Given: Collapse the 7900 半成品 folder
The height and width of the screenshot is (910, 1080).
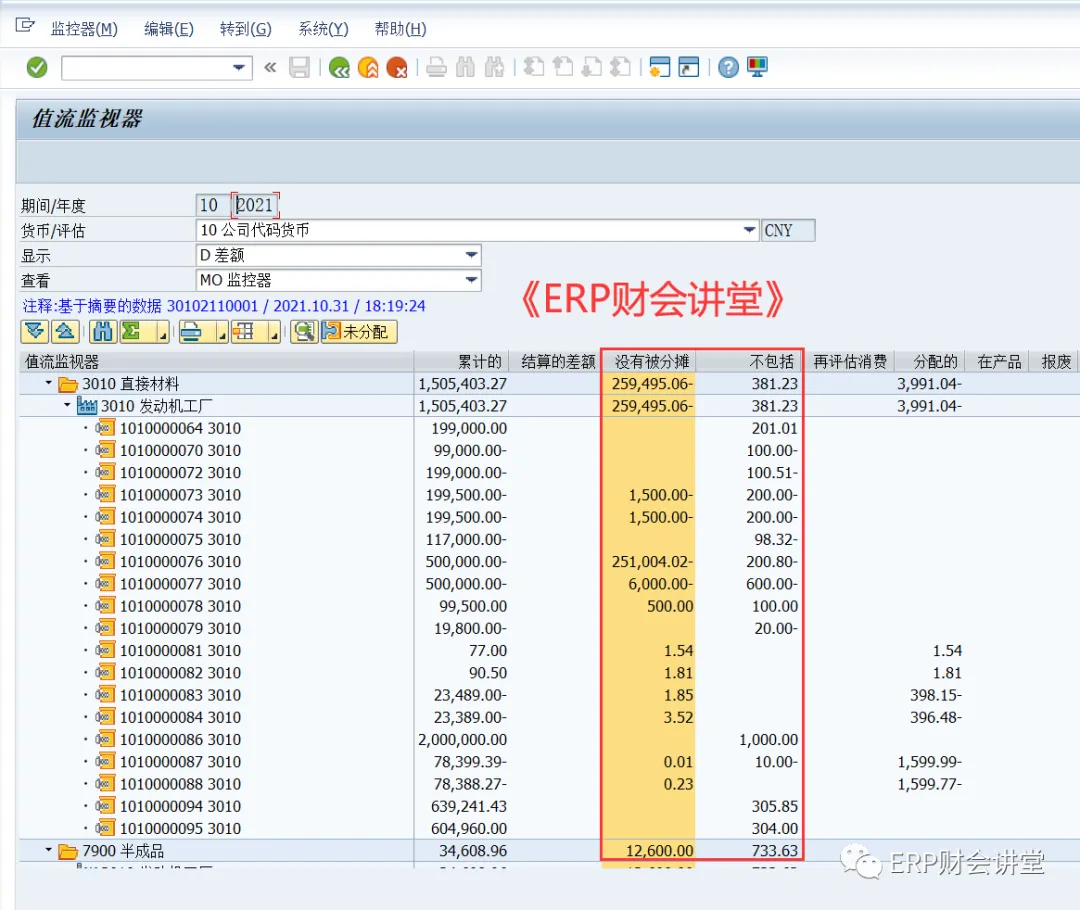Looking at the screenshot, I should tap(48, 850).
